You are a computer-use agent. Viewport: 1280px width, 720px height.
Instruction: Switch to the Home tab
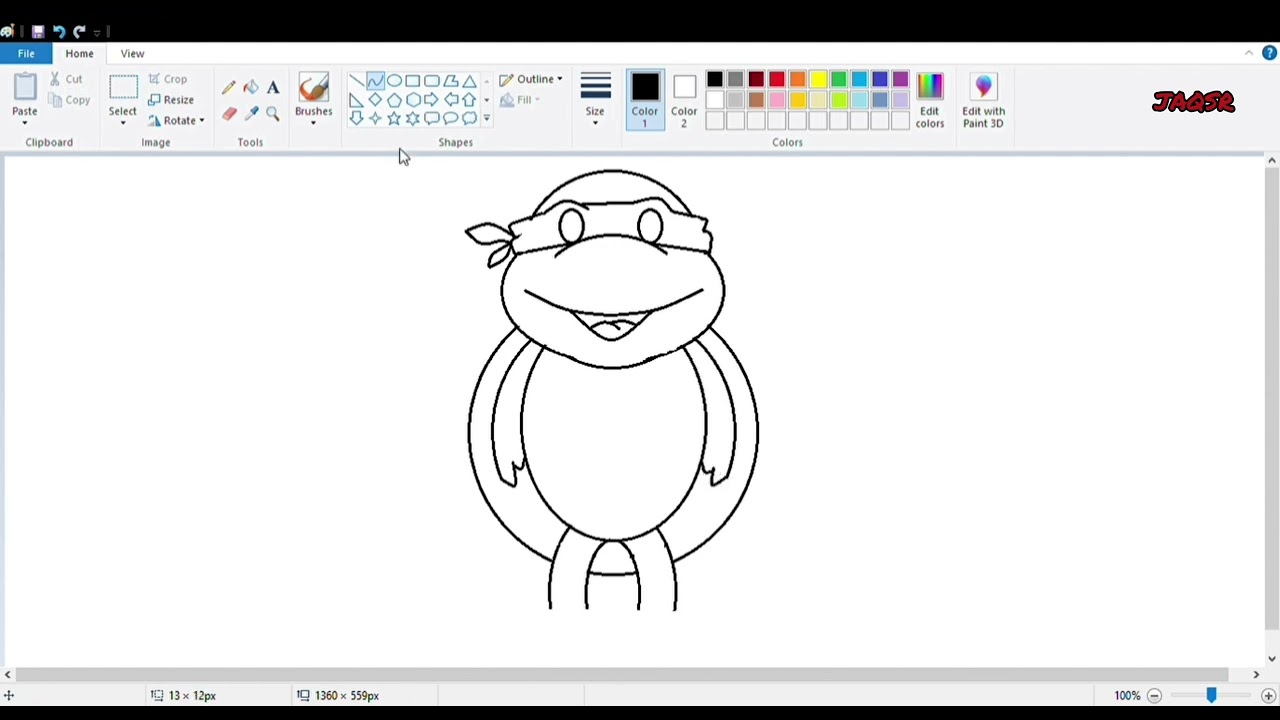coord(79,53)
